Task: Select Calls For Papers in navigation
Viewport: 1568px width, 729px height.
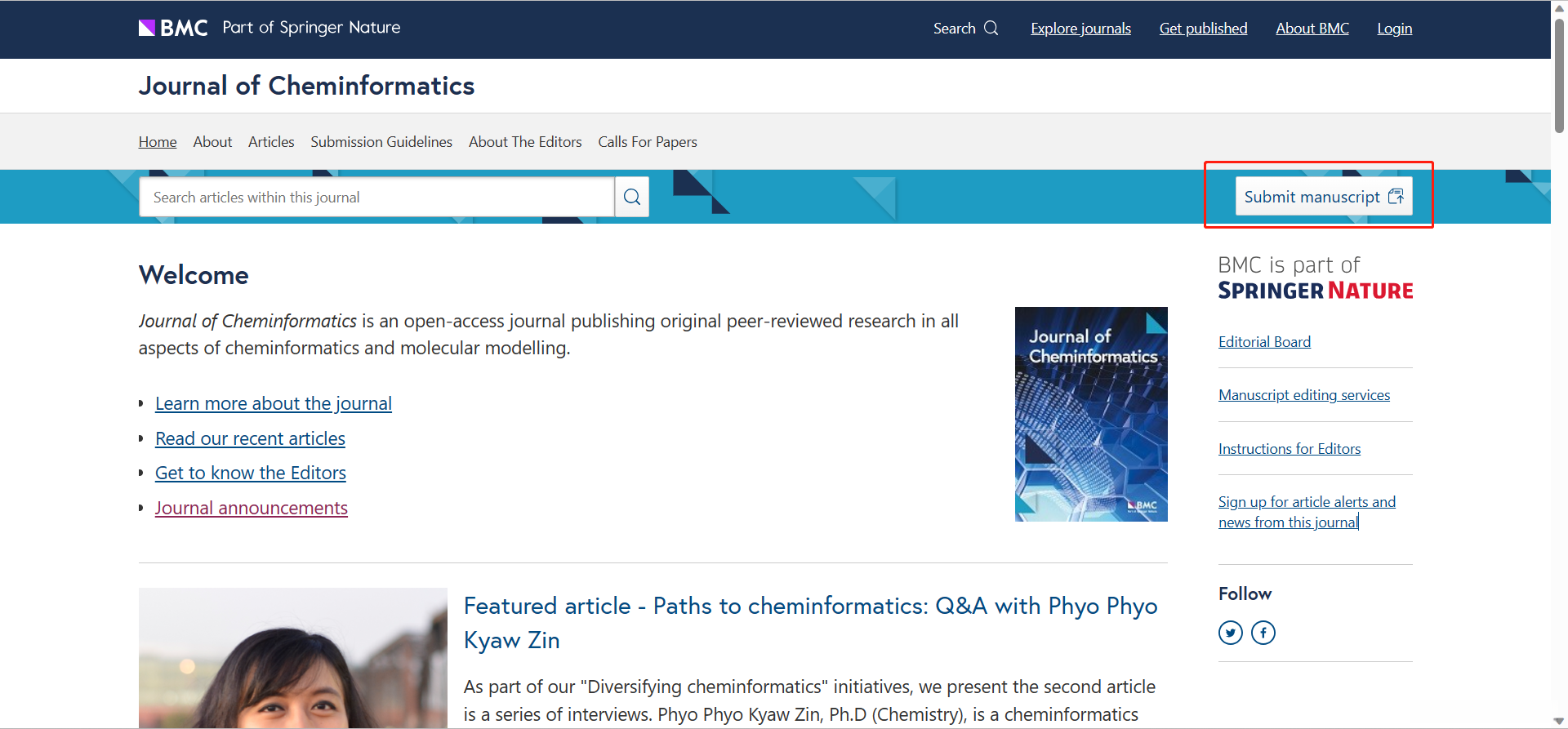Action: 648,142
